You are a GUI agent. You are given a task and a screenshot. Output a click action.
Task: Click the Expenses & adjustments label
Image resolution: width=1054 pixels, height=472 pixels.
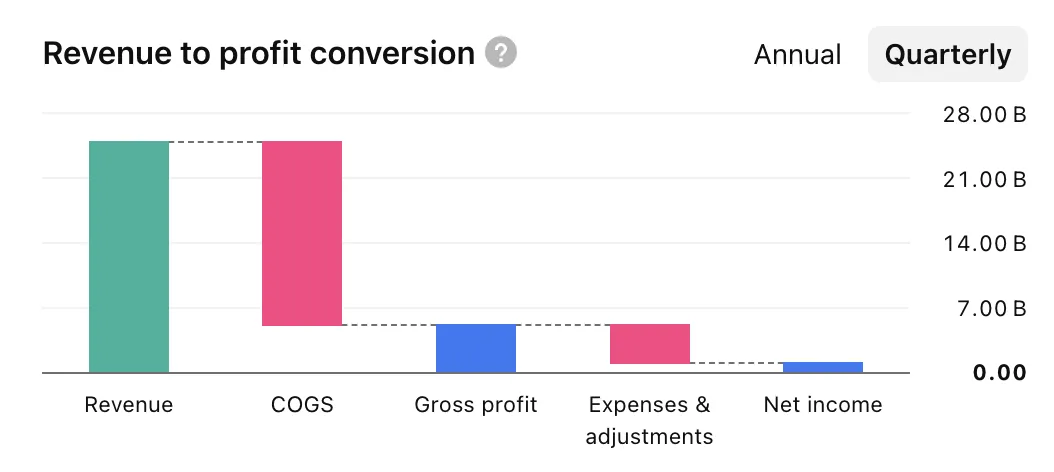click(650, 420)
